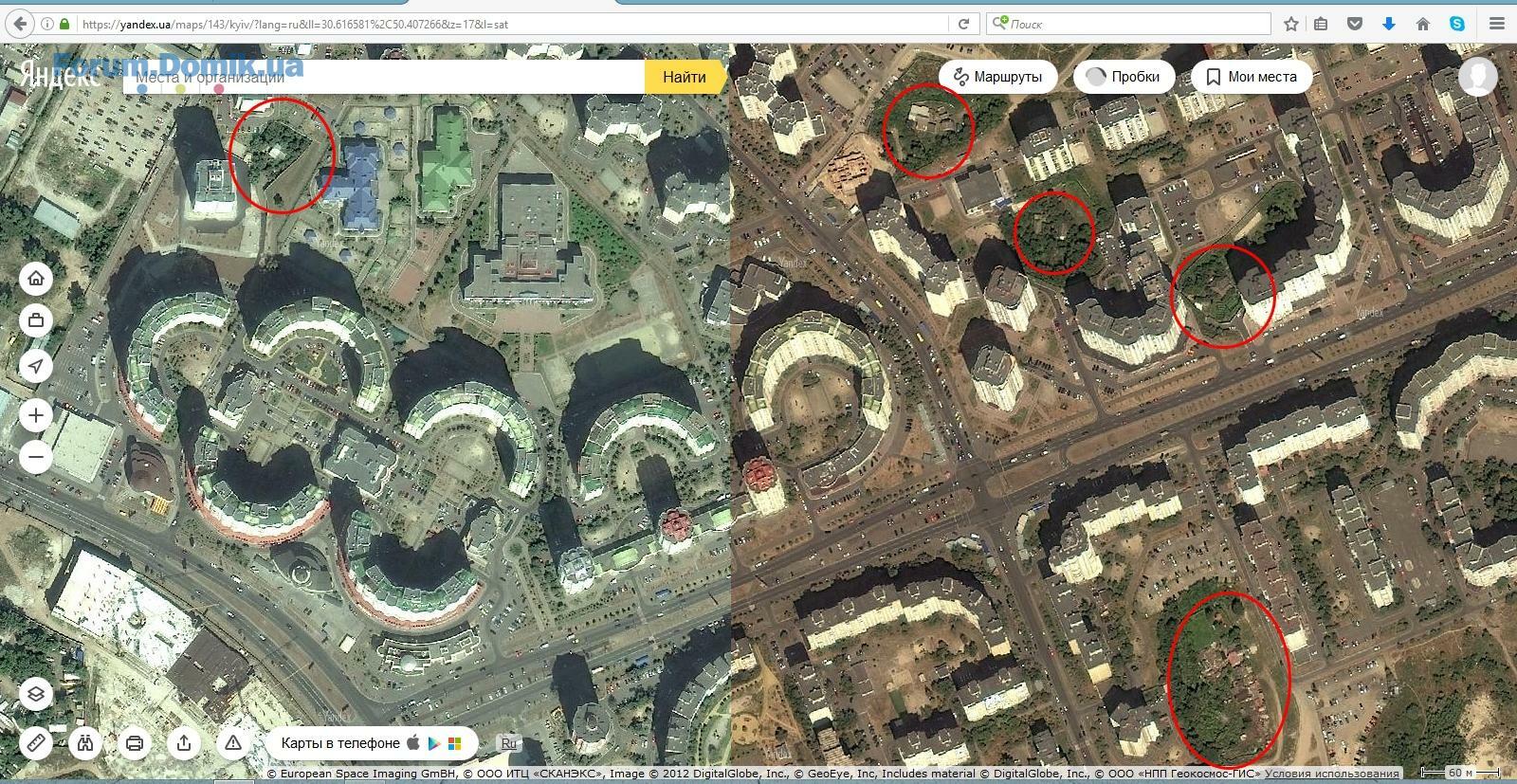Open the user profile avatar
Image resolution: width=1517 pixels, height=784 pixels.
click(x=1478, y=77)
